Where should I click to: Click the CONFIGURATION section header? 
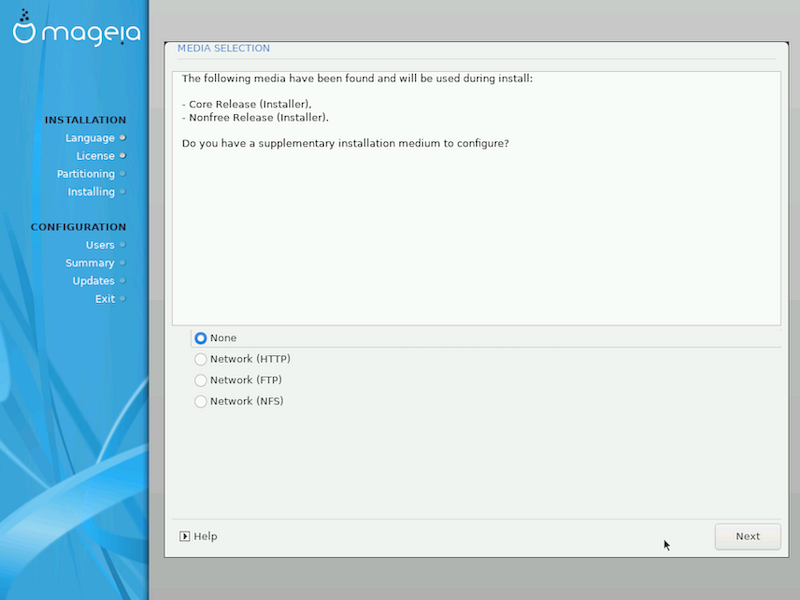[78, 227]
